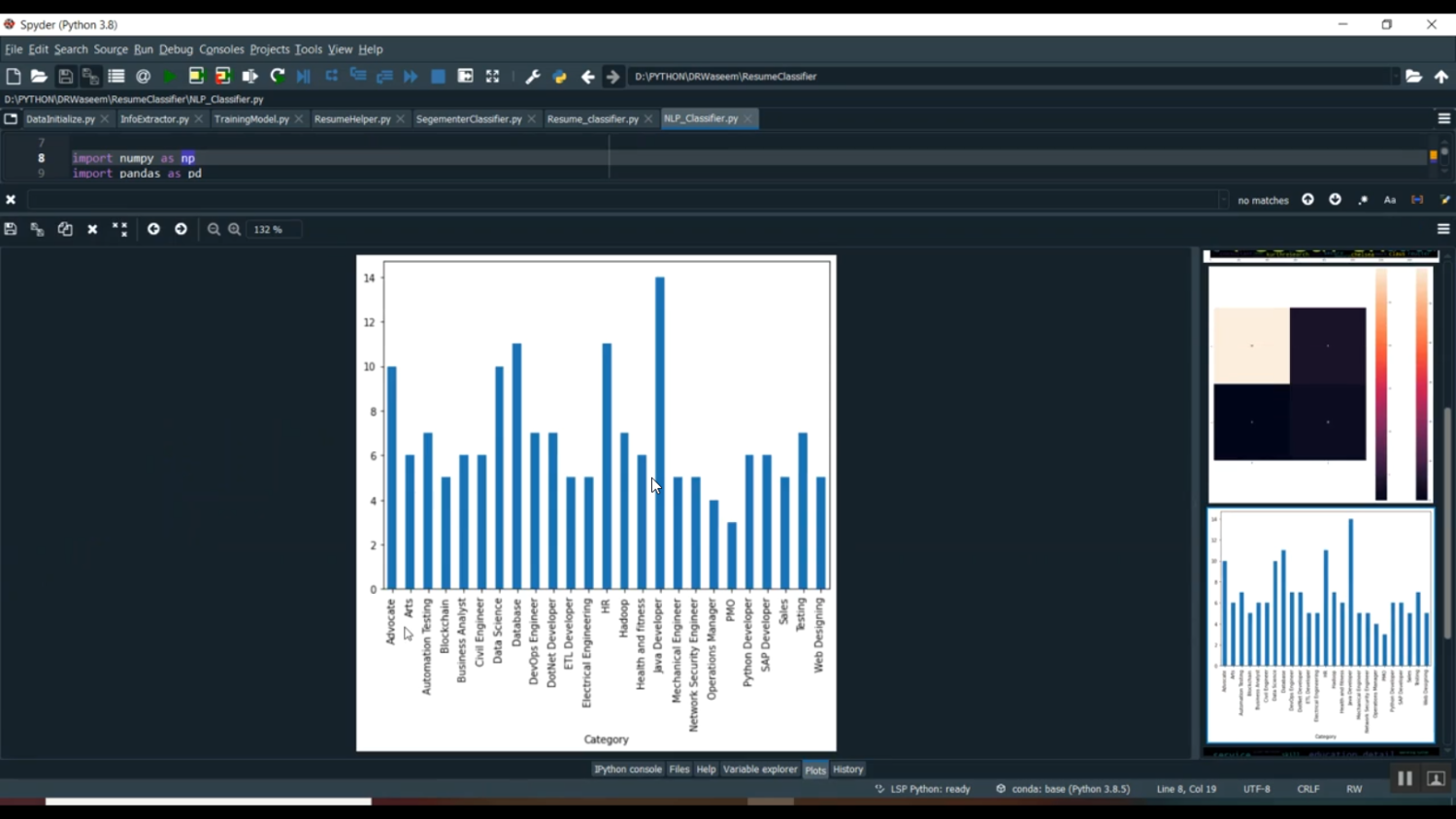
Task: Toggle regular expression search option
Action: point(1363,200)
